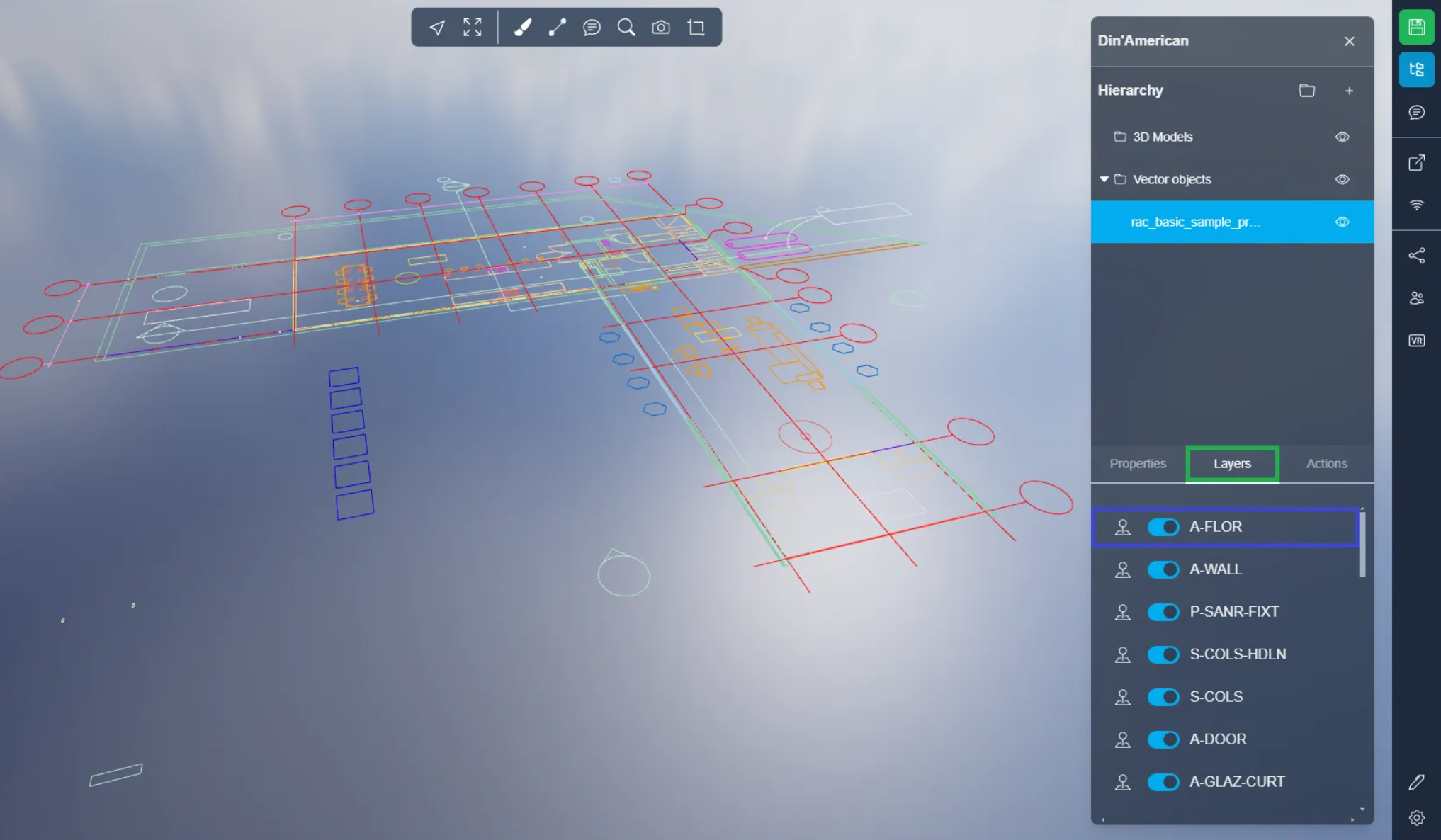Select the crop section tool

click(696, 28)
